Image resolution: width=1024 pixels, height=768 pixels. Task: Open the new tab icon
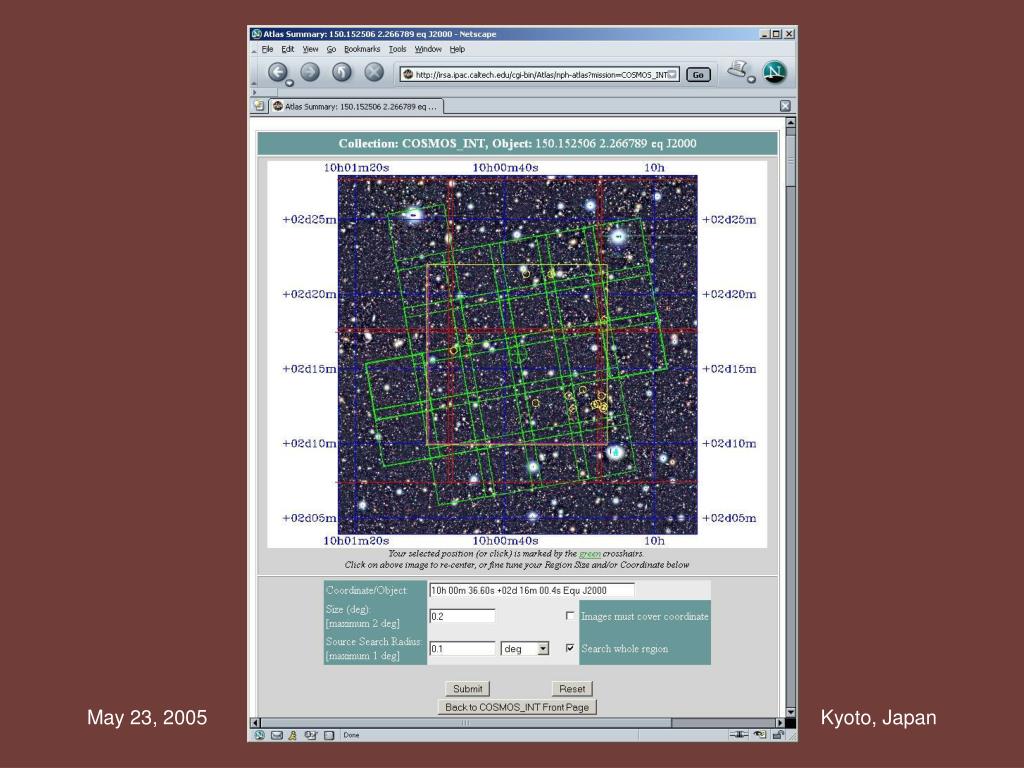pyautogui.click(x=260, y=106)
